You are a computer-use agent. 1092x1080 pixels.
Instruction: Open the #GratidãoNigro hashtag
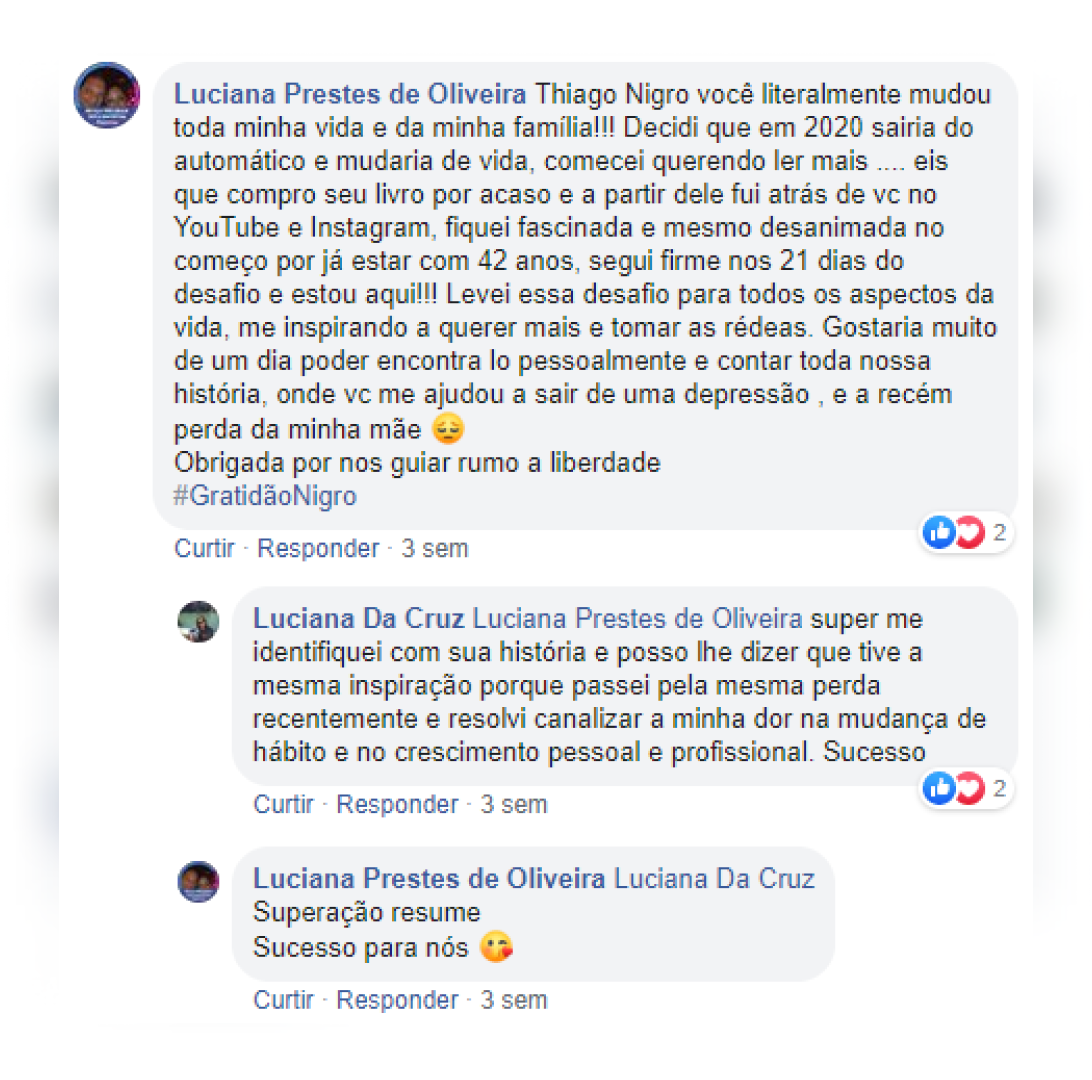coord(265,496)
